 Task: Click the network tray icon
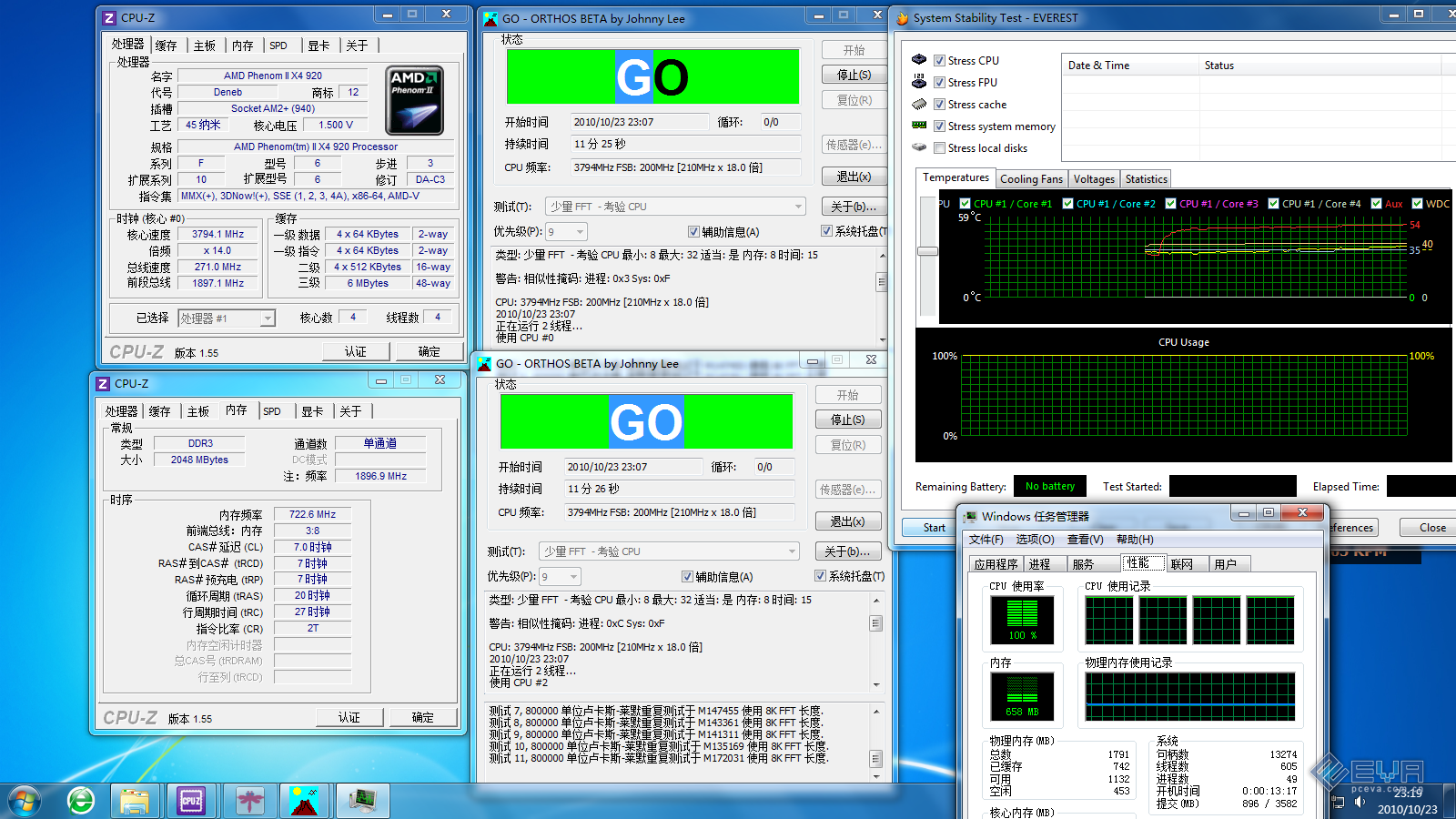coord(1338,802)
